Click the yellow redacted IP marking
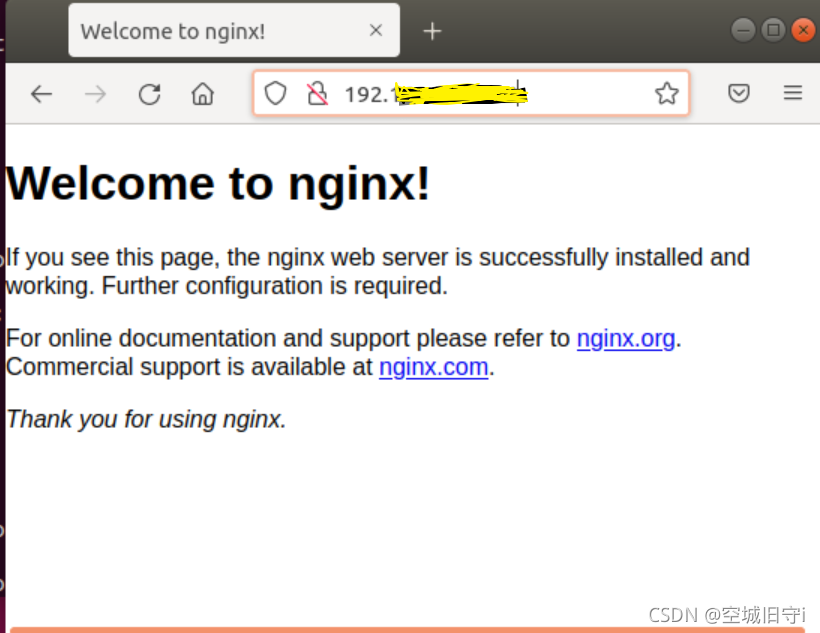 460,95
